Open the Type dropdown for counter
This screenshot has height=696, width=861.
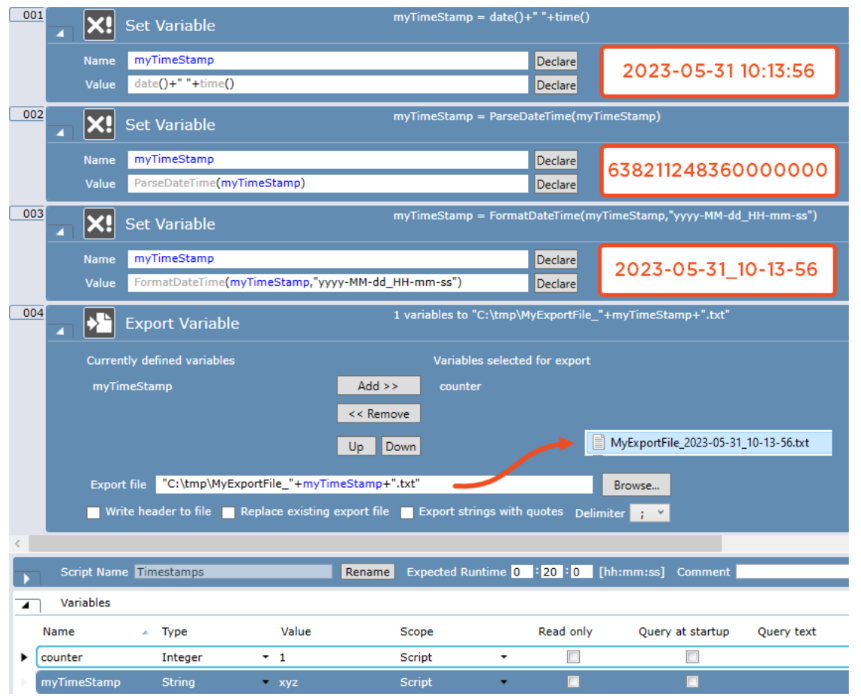tap(266, 658)
